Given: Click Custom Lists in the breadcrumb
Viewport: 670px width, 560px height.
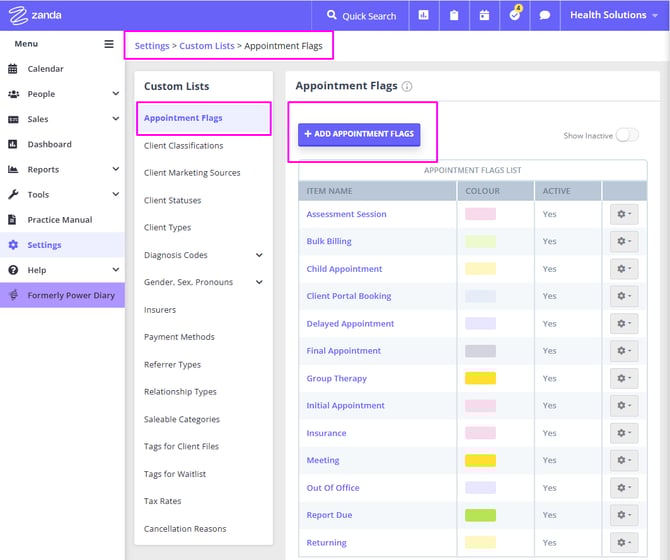Looking at the screenshot, I should (x=207, y=46).
